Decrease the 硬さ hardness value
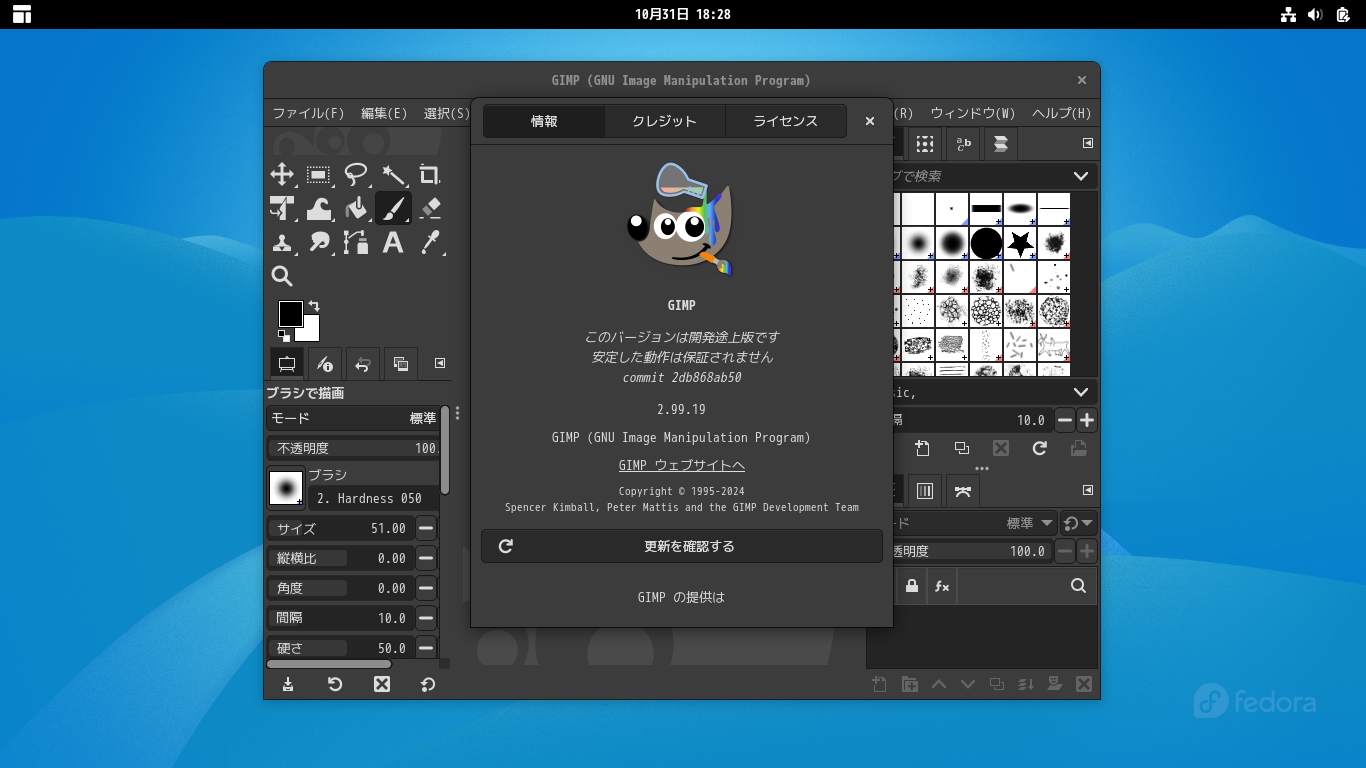This screenshot has height=768, width=1366. (x=426, y=648)
